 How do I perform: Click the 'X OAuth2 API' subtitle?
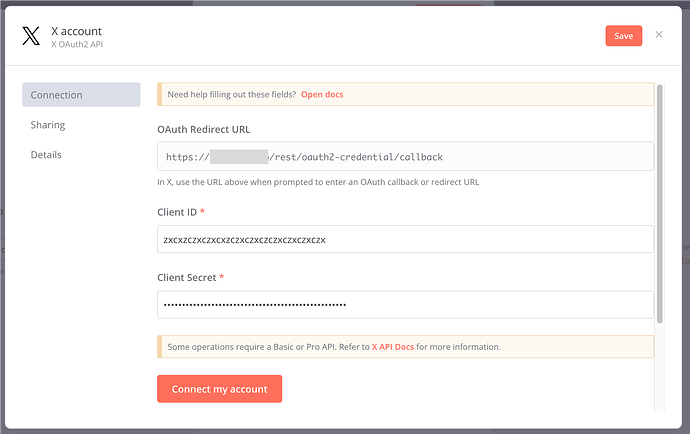click(x=77, y=44)
